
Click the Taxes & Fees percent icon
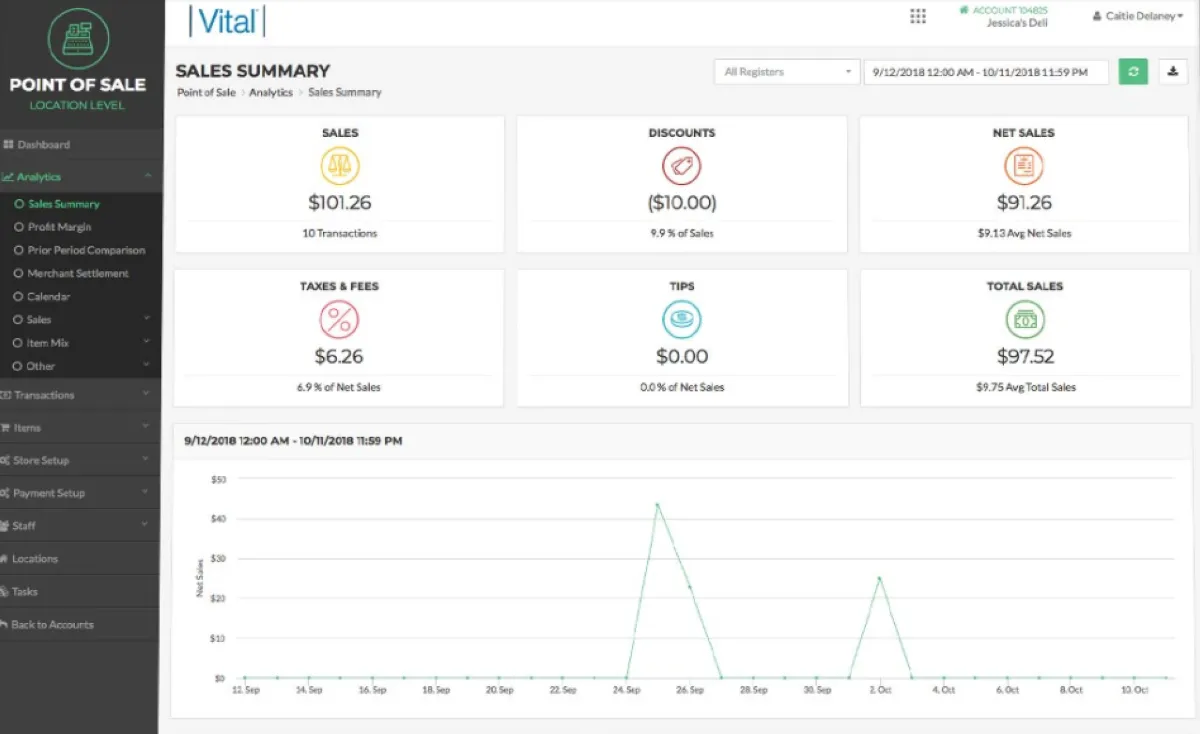(x=339, y=320)
